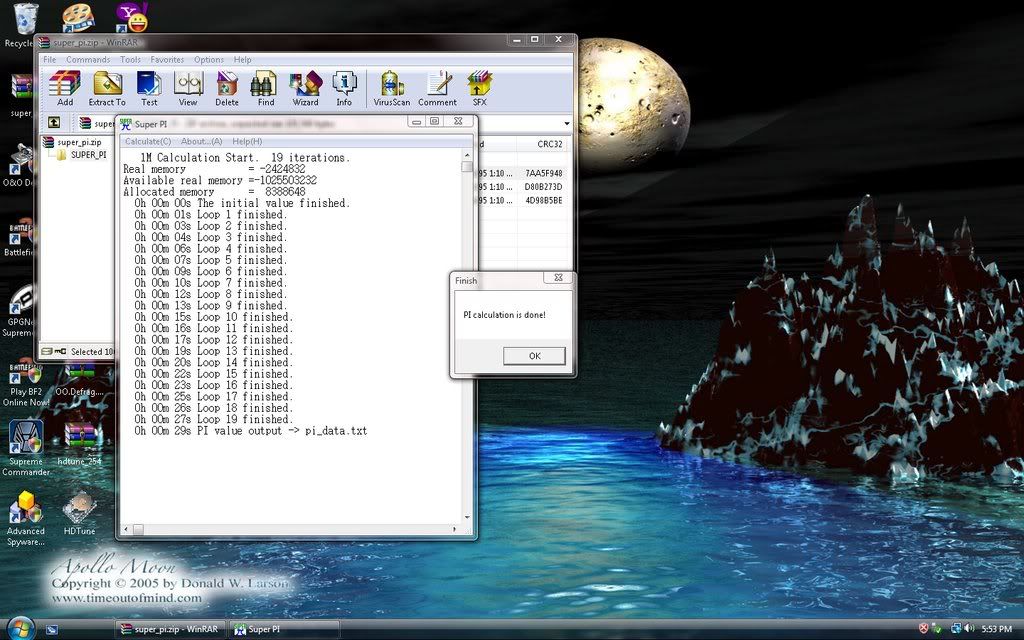This screenshot has height=640, width=1024.
Task: Click WinRAR up-one-level folder arrow icon
Action: coord(54,123)
